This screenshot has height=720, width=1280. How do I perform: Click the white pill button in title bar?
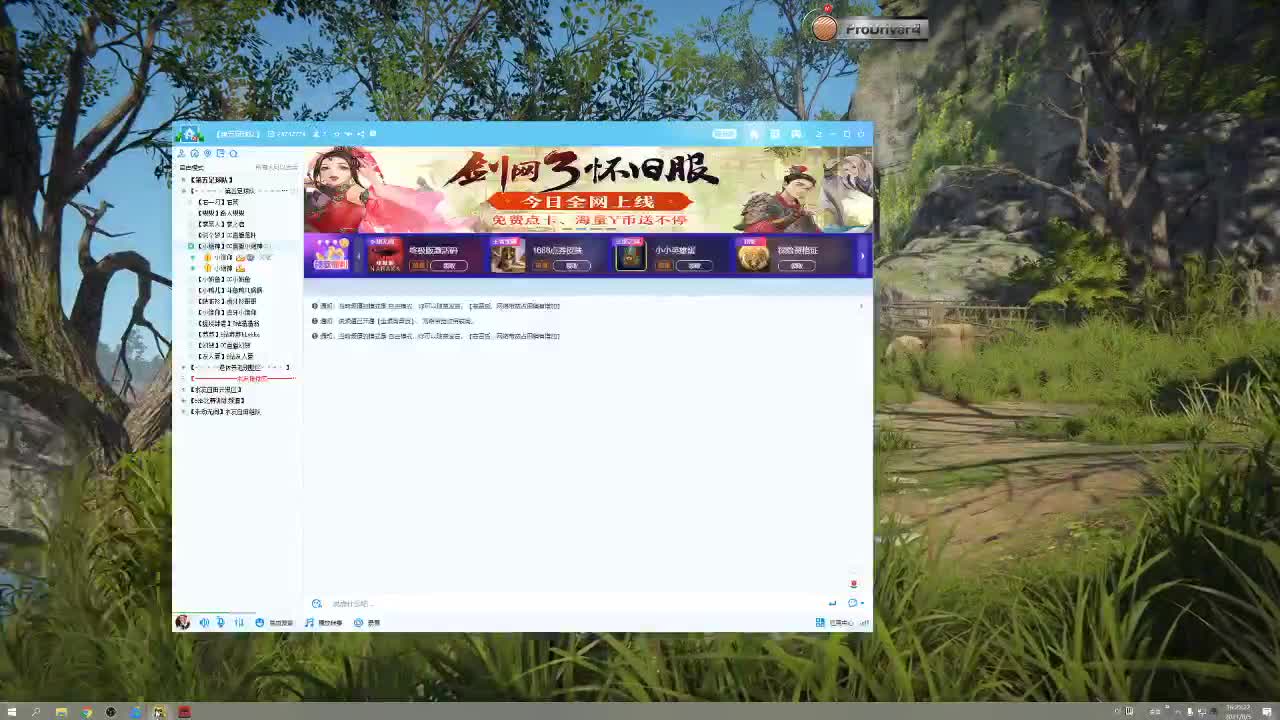724,134
